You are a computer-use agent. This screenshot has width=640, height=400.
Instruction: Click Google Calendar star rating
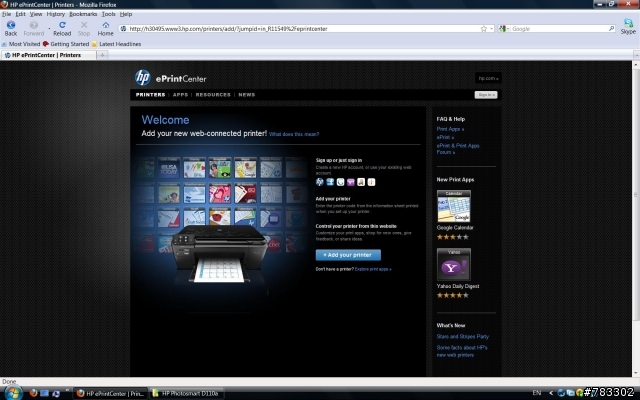click(x=453, y=237)
